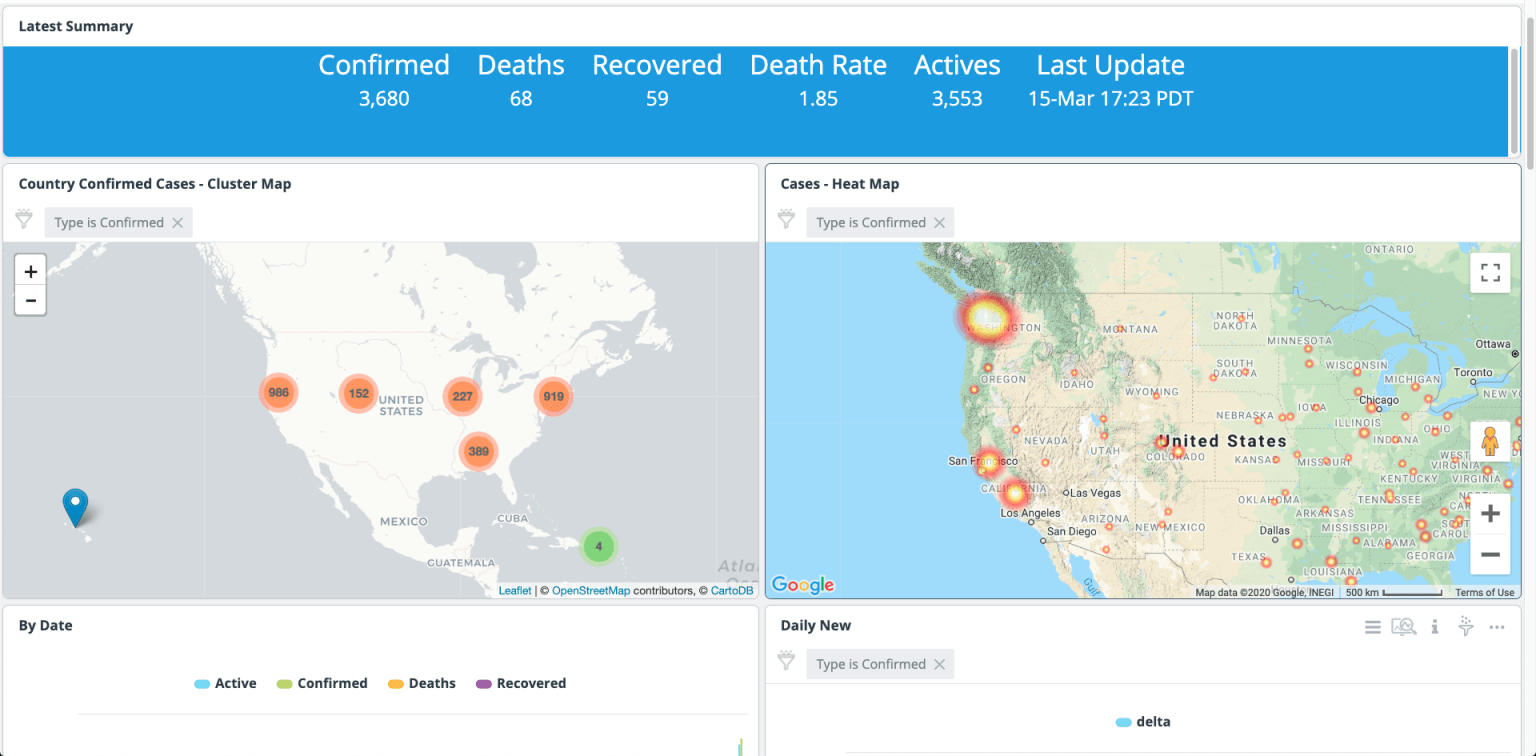This screenshot has width=1536, height=756.
Task: Zoom in on the Cluster Map
Action: (x=30, y=270)
